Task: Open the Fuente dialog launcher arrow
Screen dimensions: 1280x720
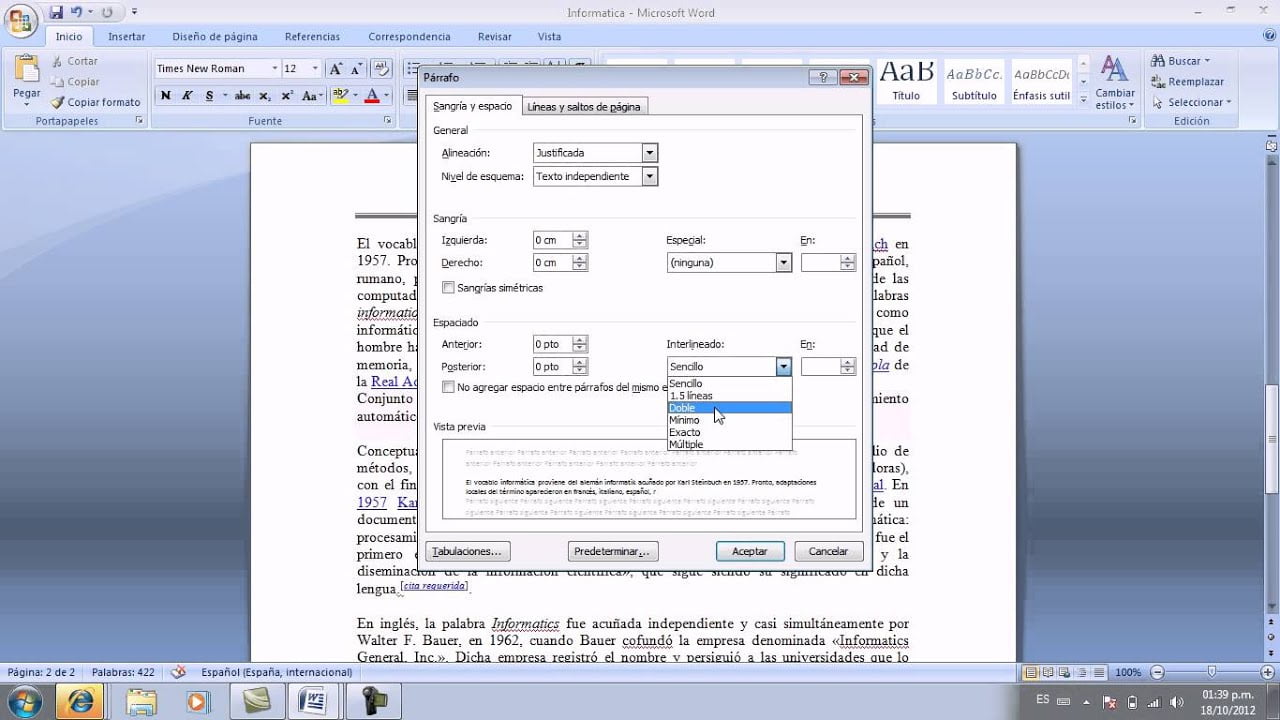Action: pos(388,120)
